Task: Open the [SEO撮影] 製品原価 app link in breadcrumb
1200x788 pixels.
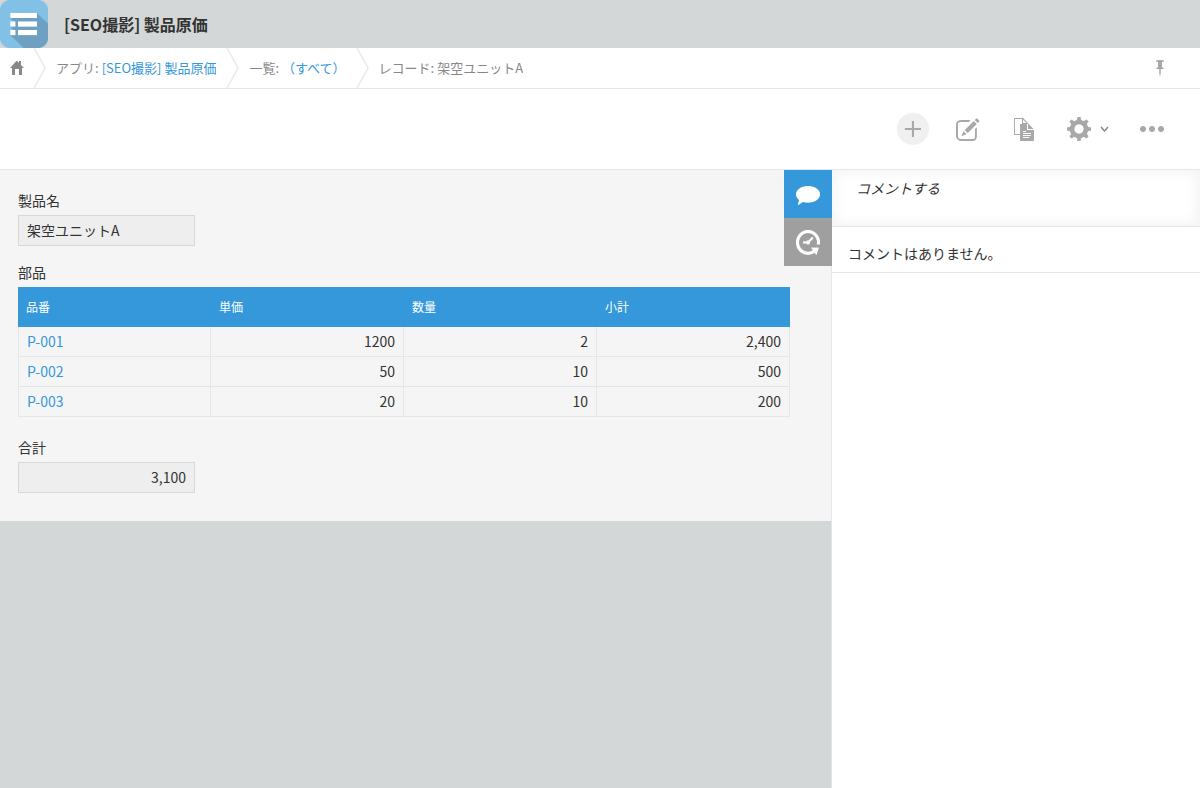Action: click(x=159, y=68)
